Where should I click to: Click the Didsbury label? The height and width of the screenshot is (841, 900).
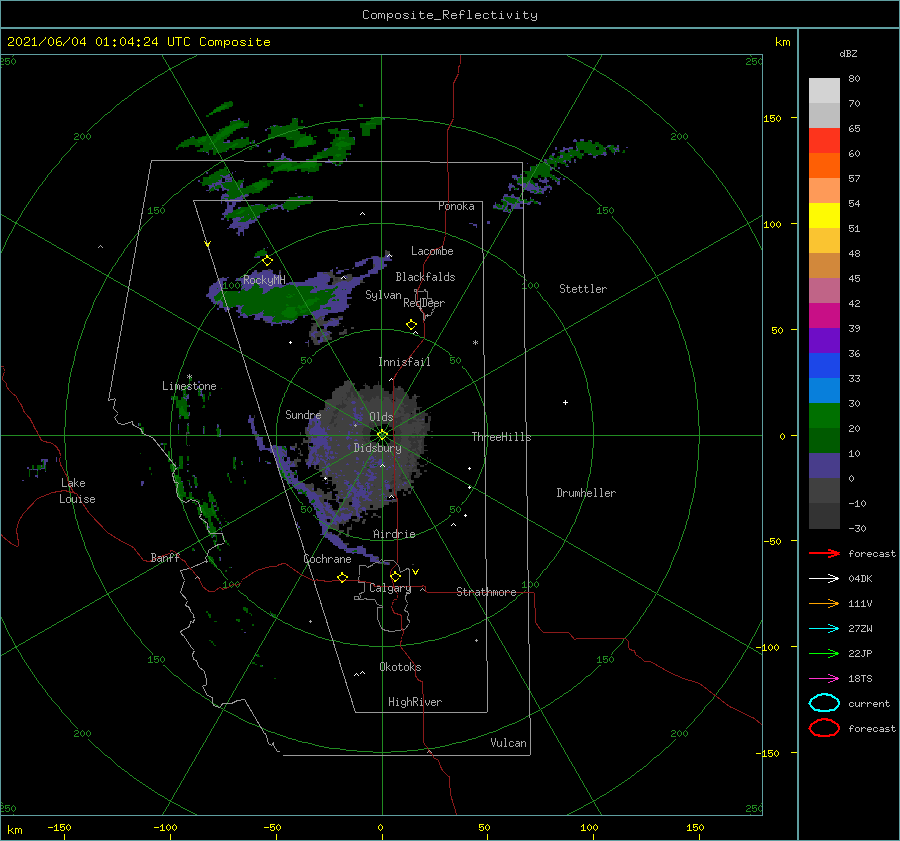[x=378, y=448]
